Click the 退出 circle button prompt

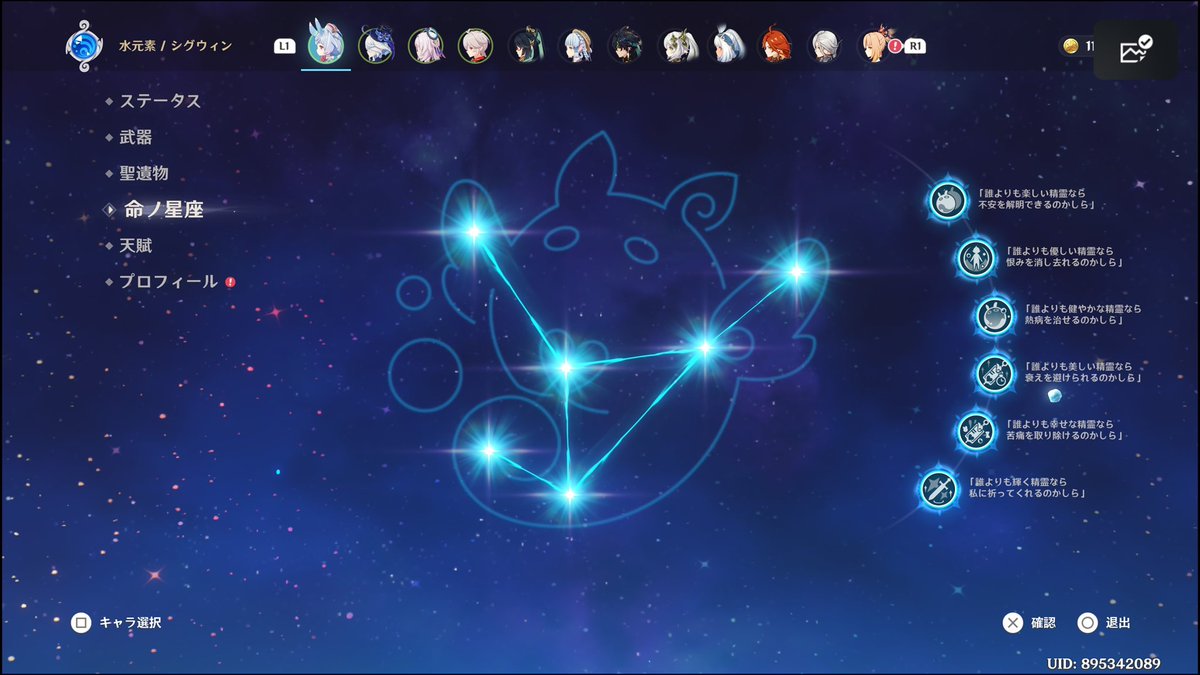(1087, 623)
